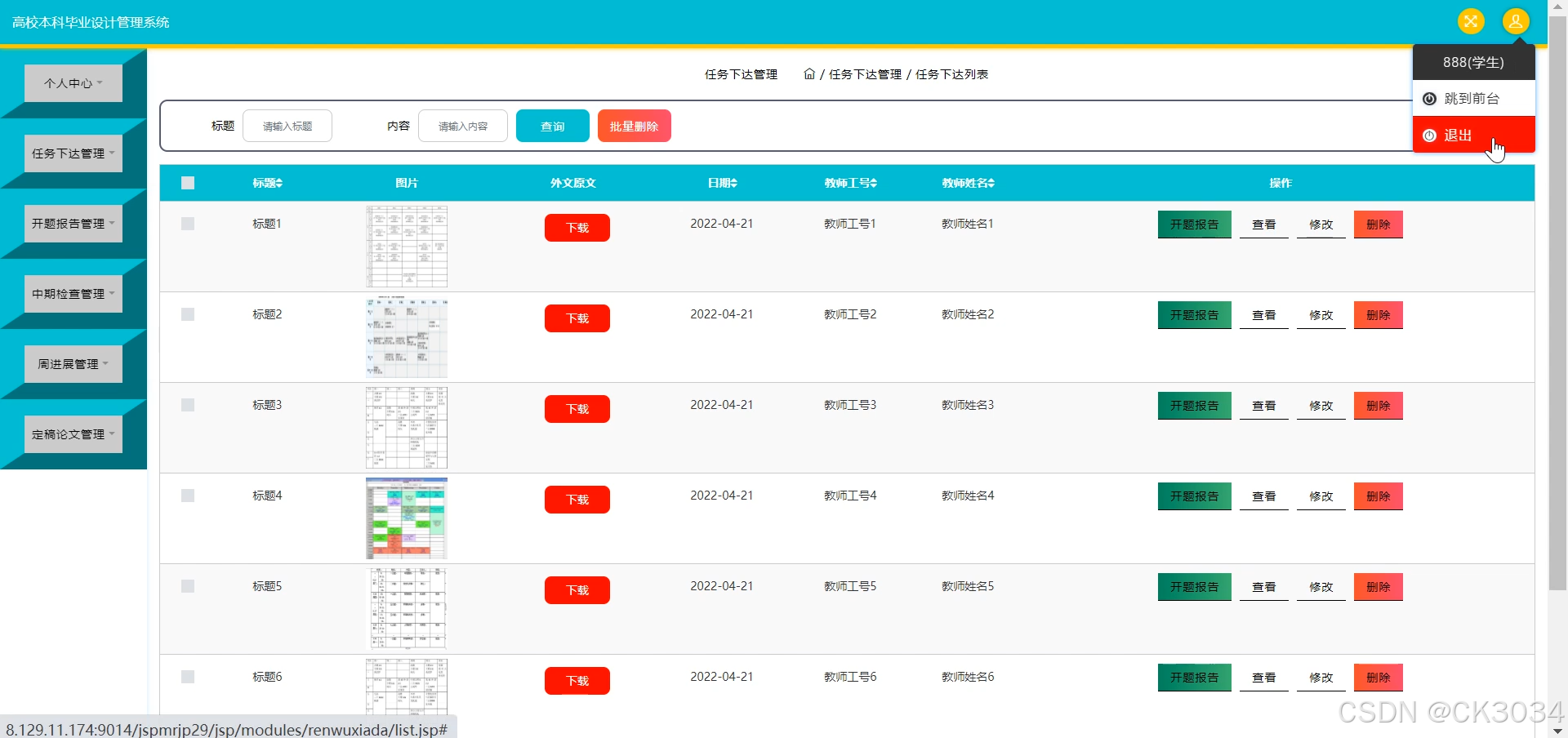Click 开题报告 button for 标题2 row

[1195, 315]
